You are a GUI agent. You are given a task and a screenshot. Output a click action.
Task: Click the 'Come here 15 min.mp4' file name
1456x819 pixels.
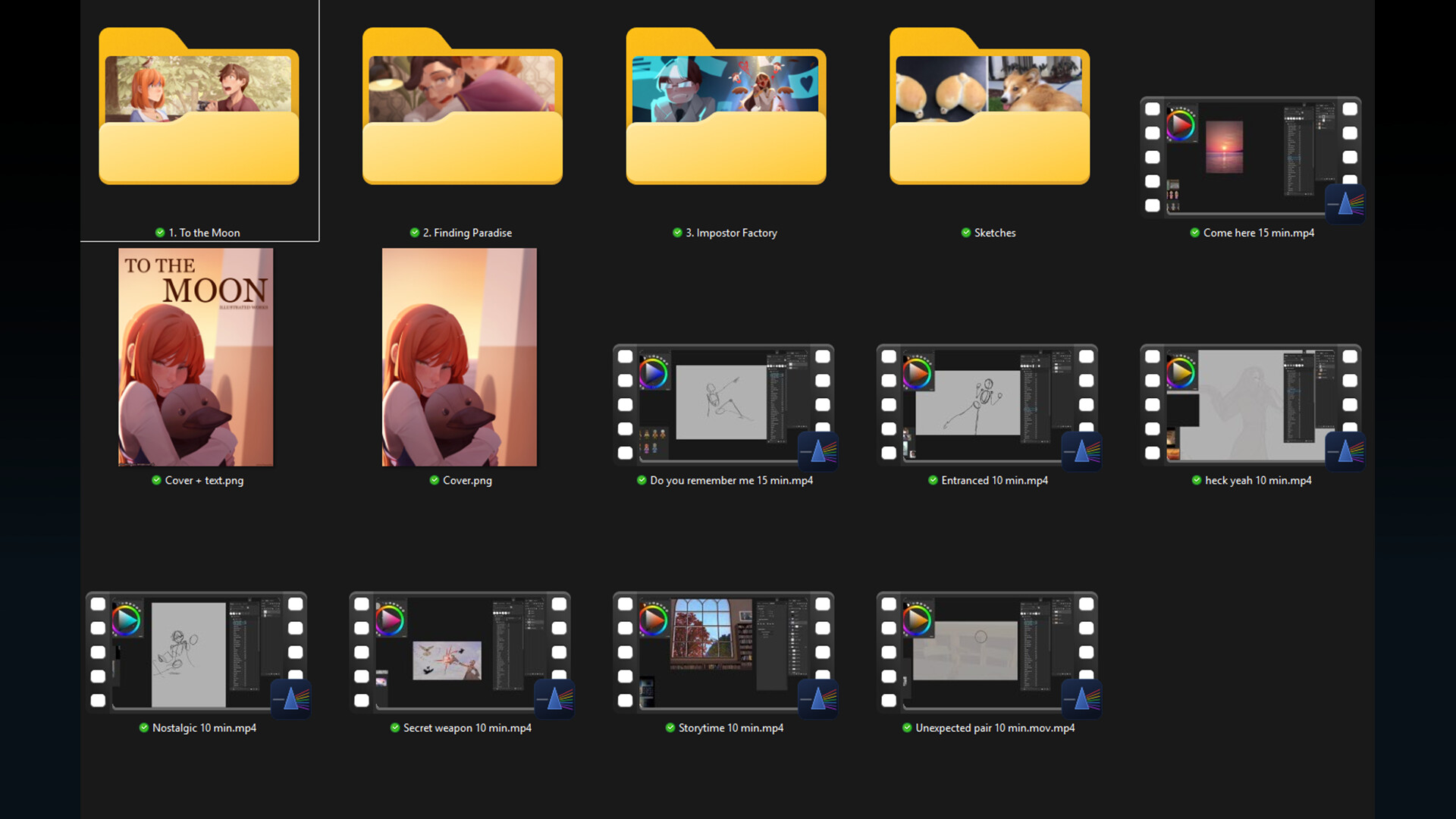1259,233
